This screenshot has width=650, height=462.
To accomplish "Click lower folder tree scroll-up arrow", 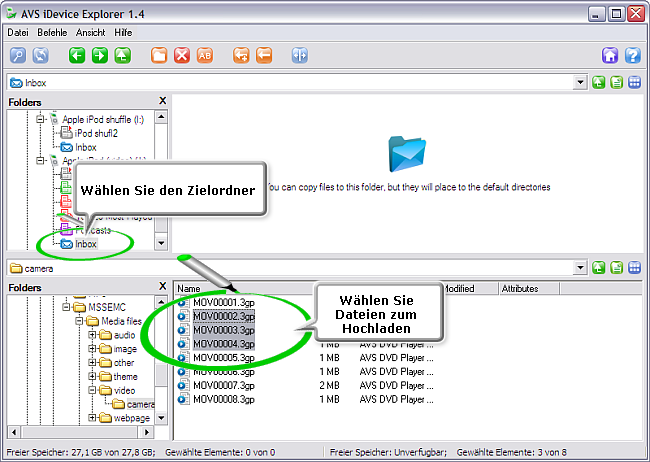I will pos(161,302).
